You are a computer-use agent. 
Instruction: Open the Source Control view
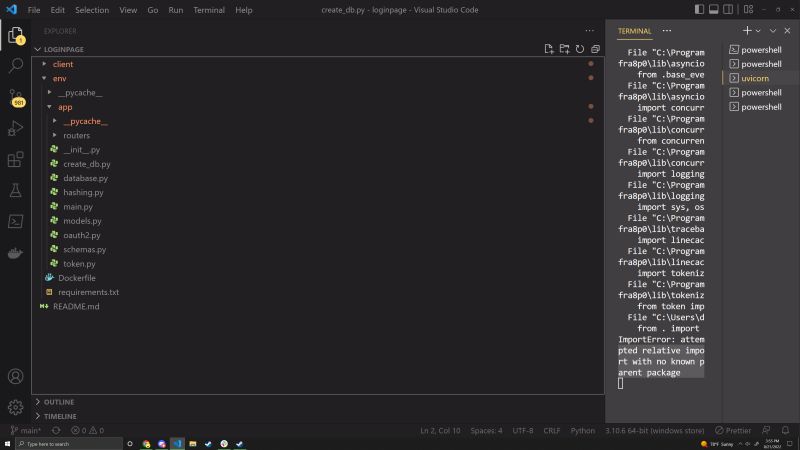point(16,97)
